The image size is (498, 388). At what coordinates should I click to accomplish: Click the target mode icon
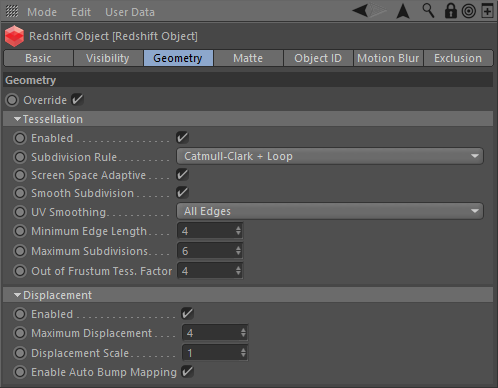pos(469,11)
